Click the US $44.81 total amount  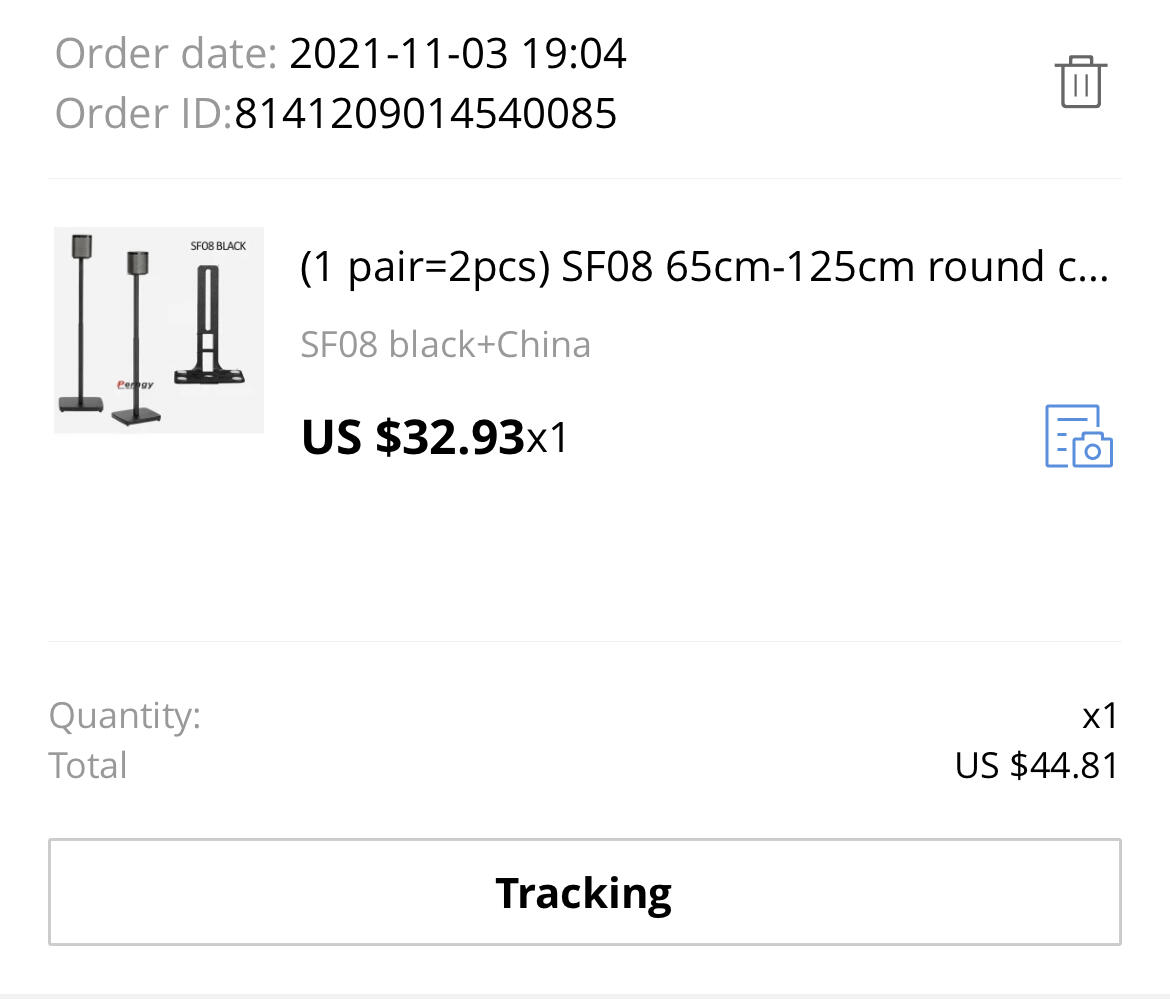pos(1036,765)
